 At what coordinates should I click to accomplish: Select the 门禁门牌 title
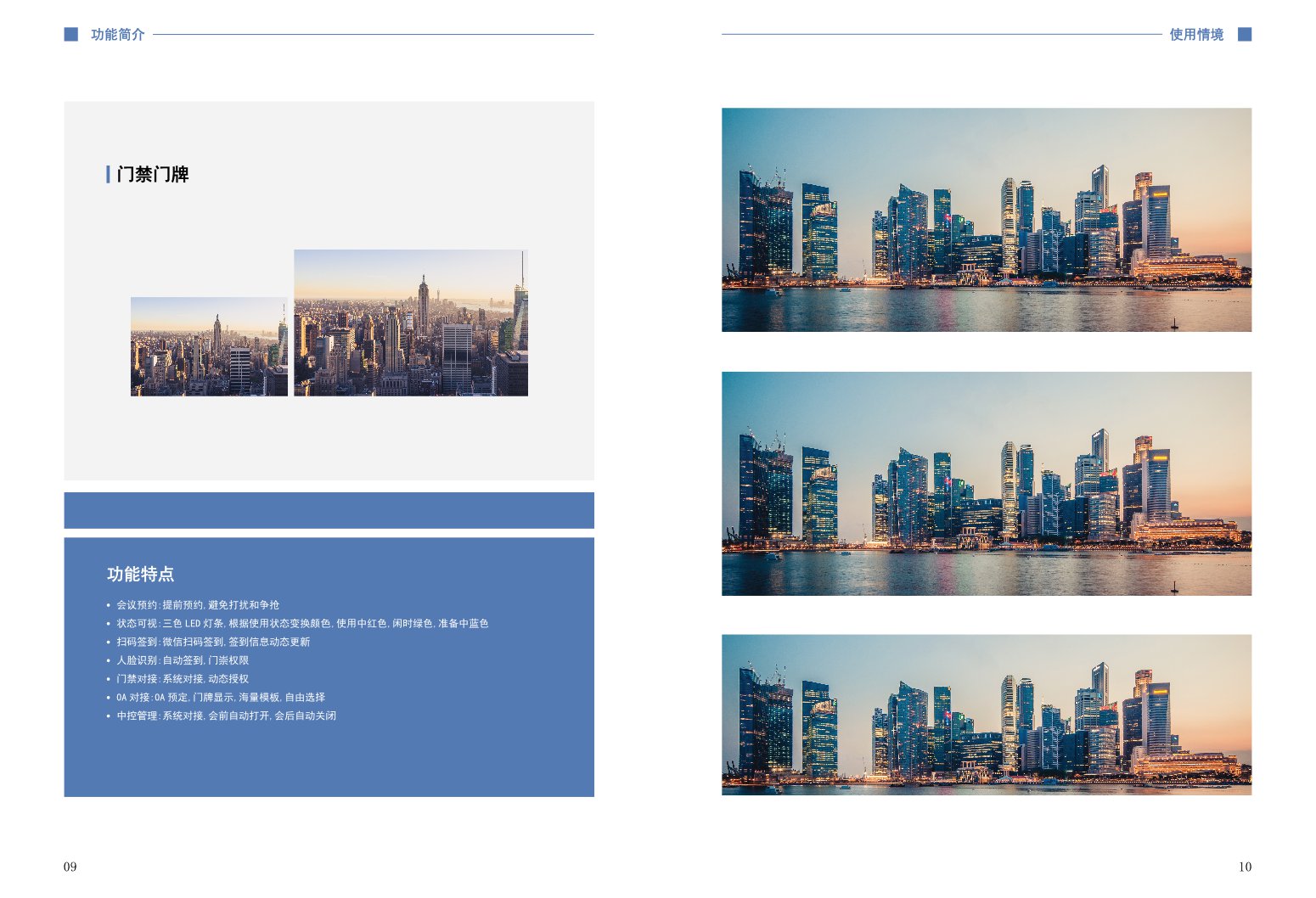point(153,175)
